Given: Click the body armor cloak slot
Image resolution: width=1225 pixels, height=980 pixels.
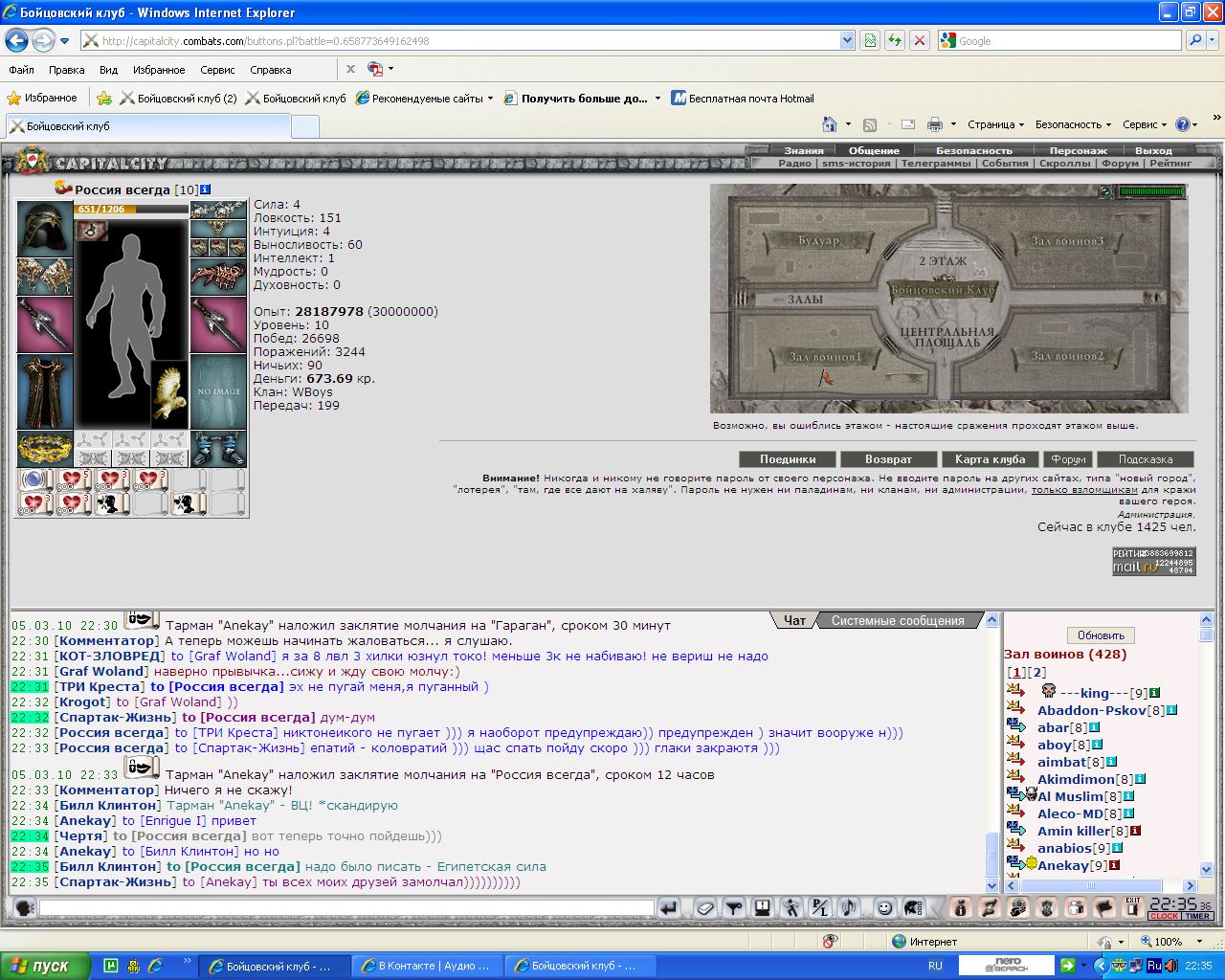Looking at the screenshot, I should tap(45, 392).
